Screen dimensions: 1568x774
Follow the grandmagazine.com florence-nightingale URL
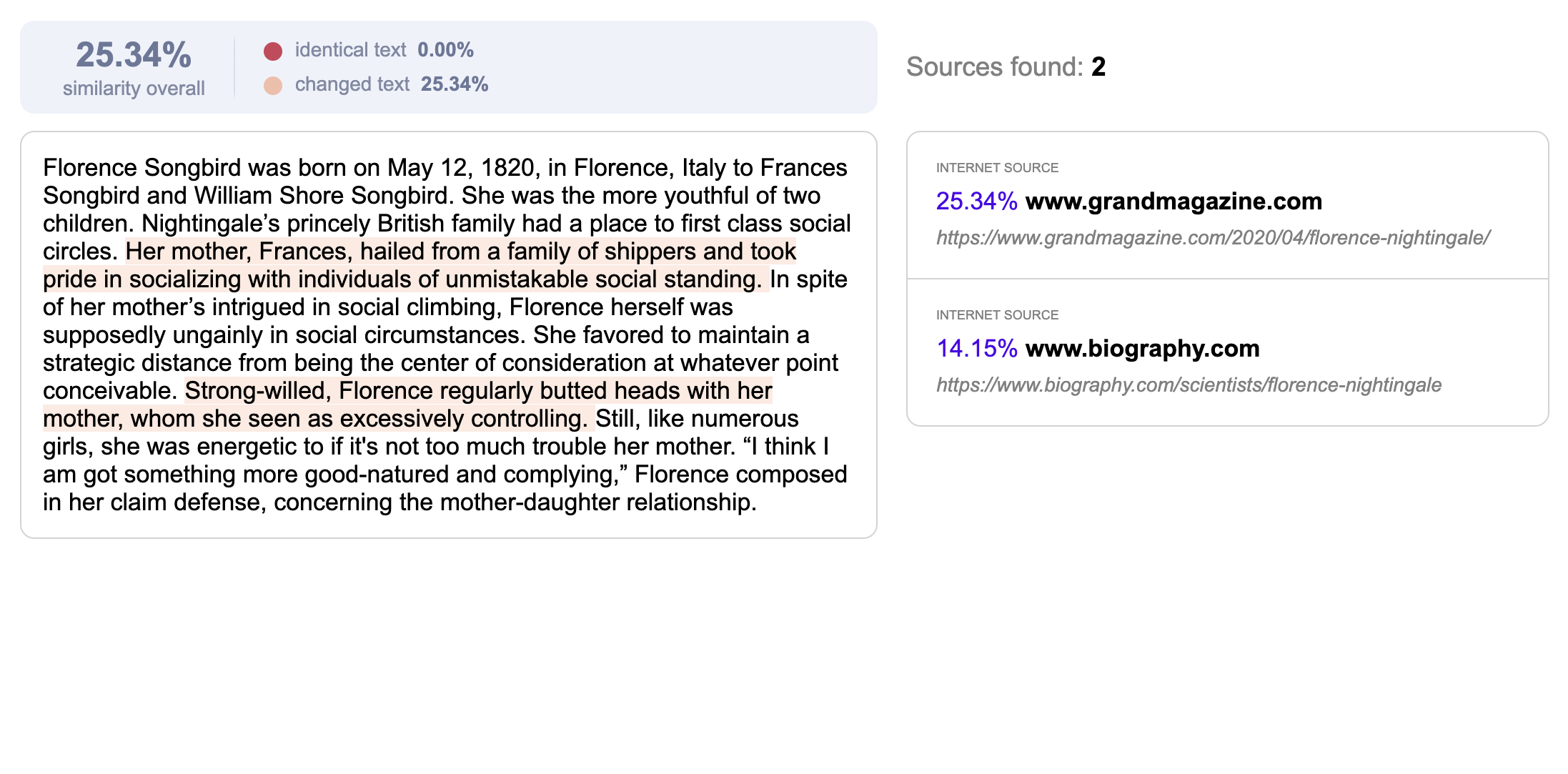point(1213,238)
